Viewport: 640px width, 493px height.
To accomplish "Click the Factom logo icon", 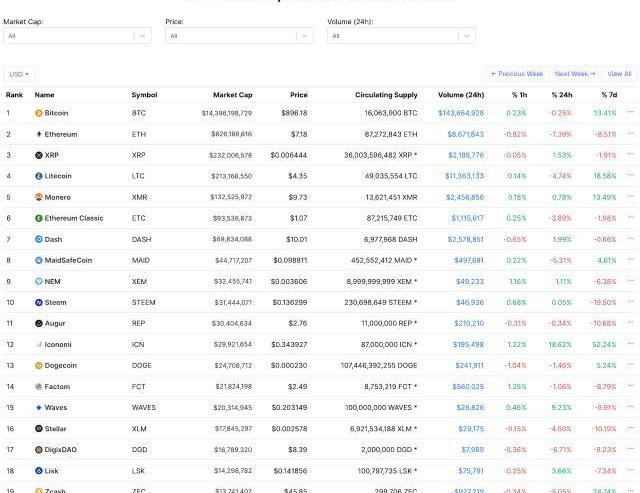I will point(39,386).
